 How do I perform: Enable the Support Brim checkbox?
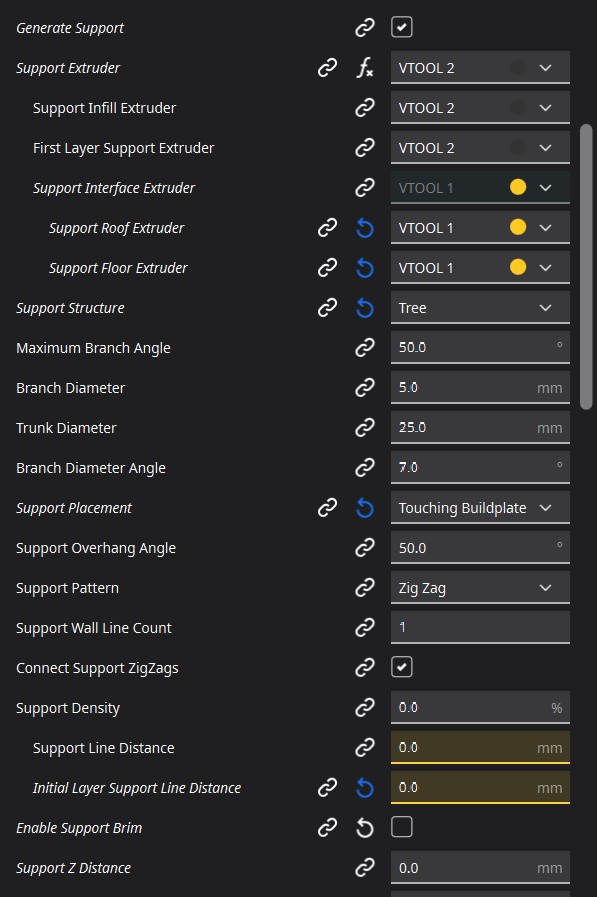[401, 827]
